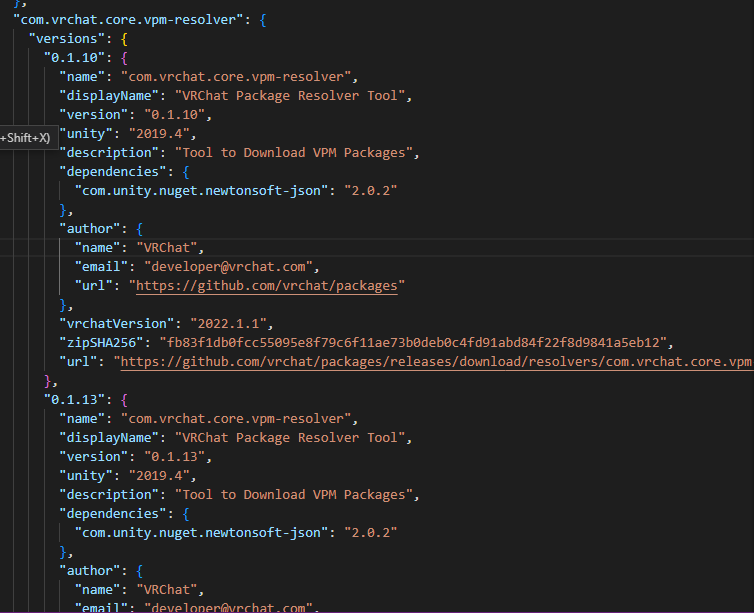The image size is (754, 613).
Task: Click the newtonsoft-json dependency key in the 0.1.10 block
Action: click(x=201, y=191)
